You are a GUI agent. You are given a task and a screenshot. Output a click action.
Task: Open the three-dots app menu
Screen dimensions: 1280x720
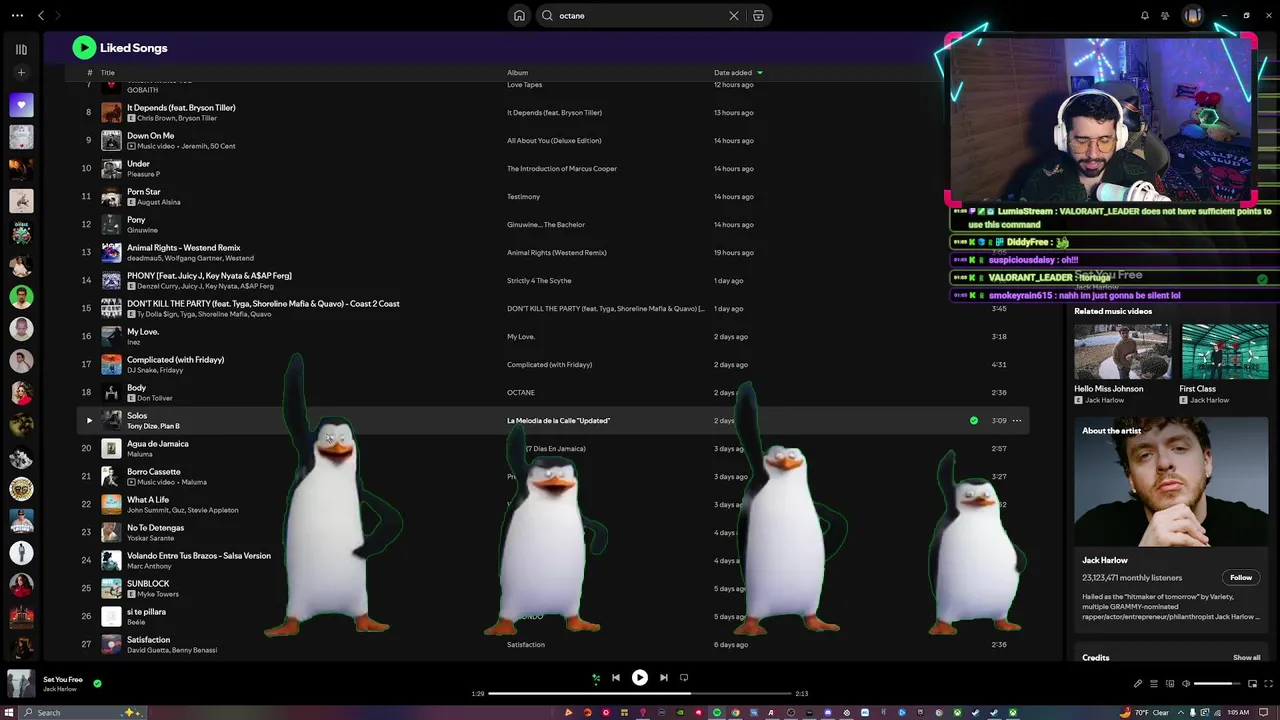coord(17,15)
